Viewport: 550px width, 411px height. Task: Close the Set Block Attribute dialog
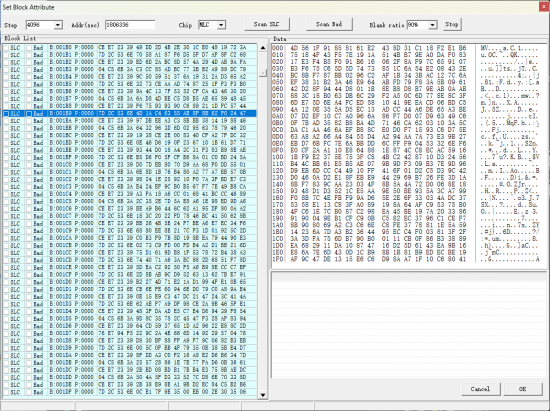pyautogui.click(x=544, y=7)
